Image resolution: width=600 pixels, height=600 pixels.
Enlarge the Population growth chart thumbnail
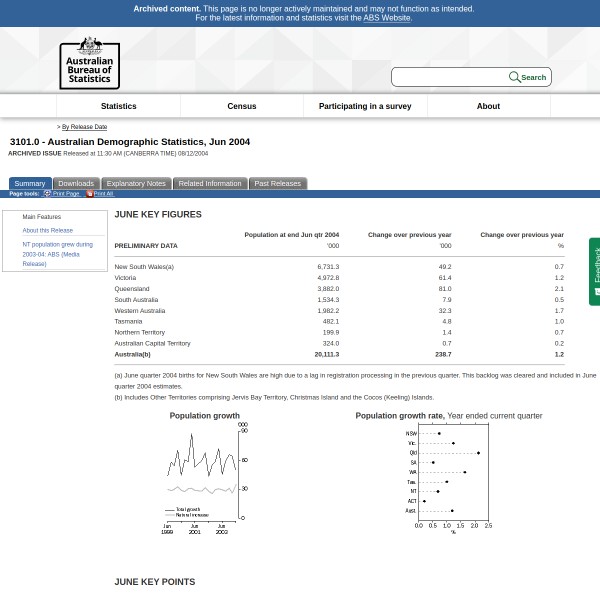205,475
